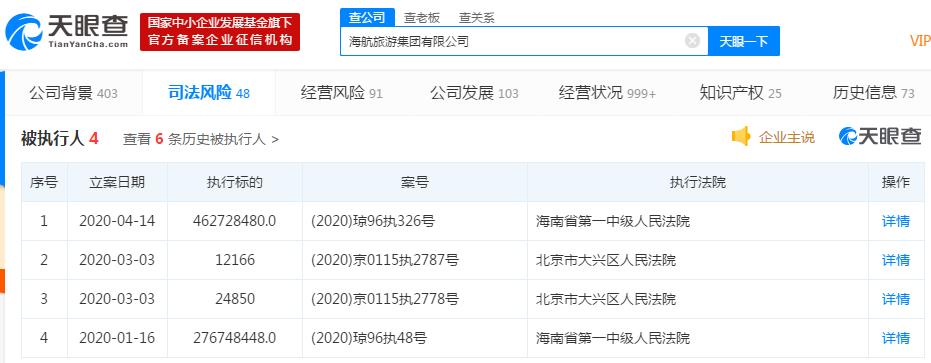Open 详情 for case 琼96执326号

point(895,221)
